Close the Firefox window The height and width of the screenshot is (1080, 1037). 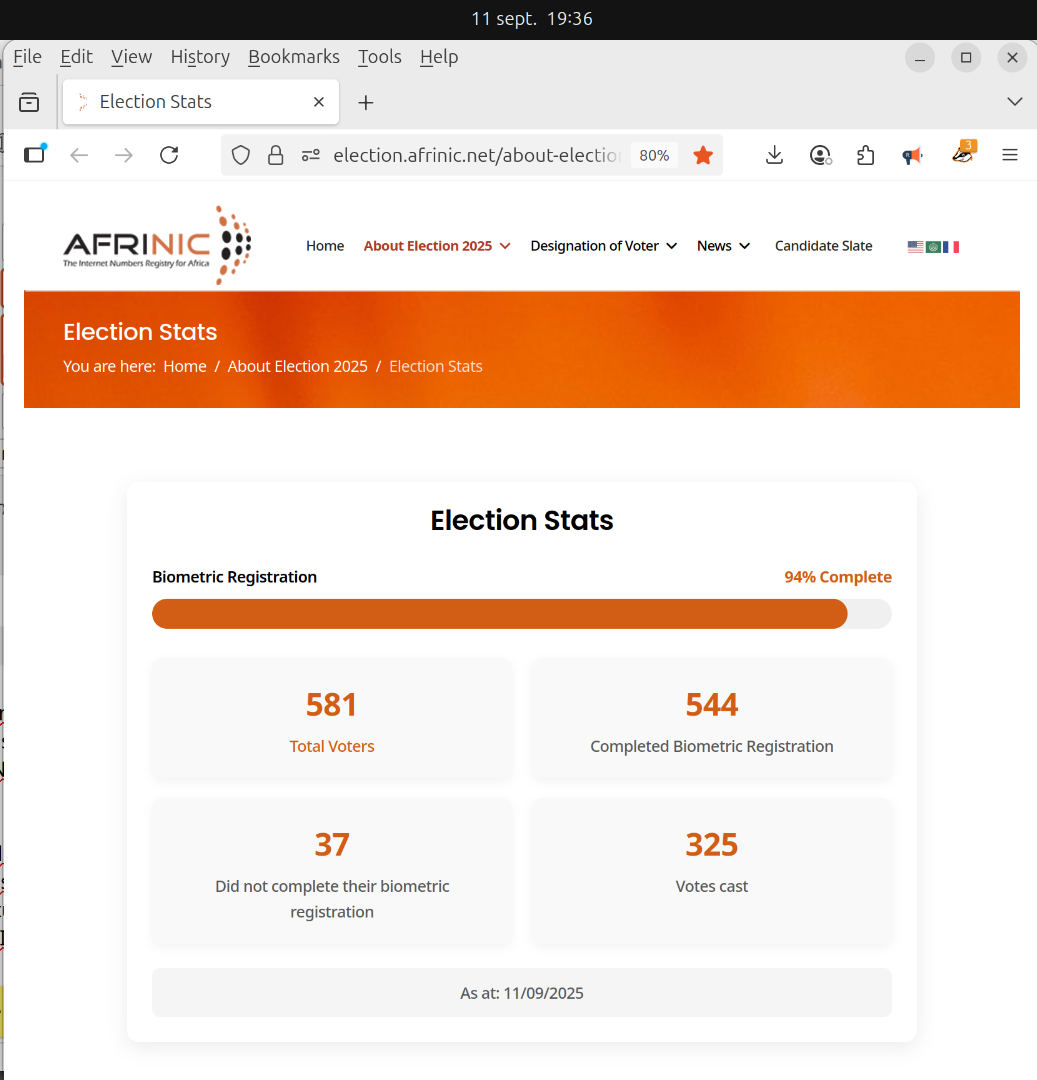(x=1012, y=58)
